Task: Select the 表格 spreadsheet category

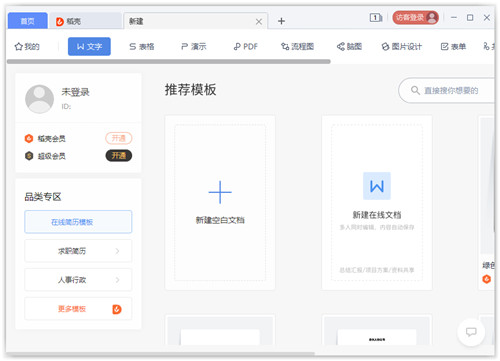Action: click(142, 46)
